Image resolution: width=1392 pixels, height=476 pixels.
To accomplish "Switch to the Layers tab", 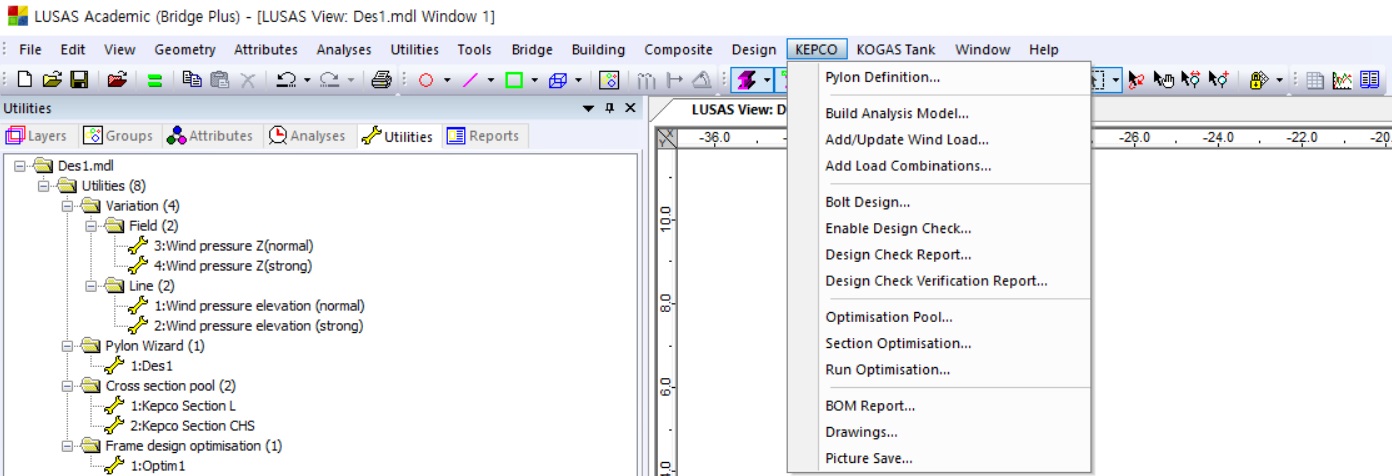I will coord(37,136).
